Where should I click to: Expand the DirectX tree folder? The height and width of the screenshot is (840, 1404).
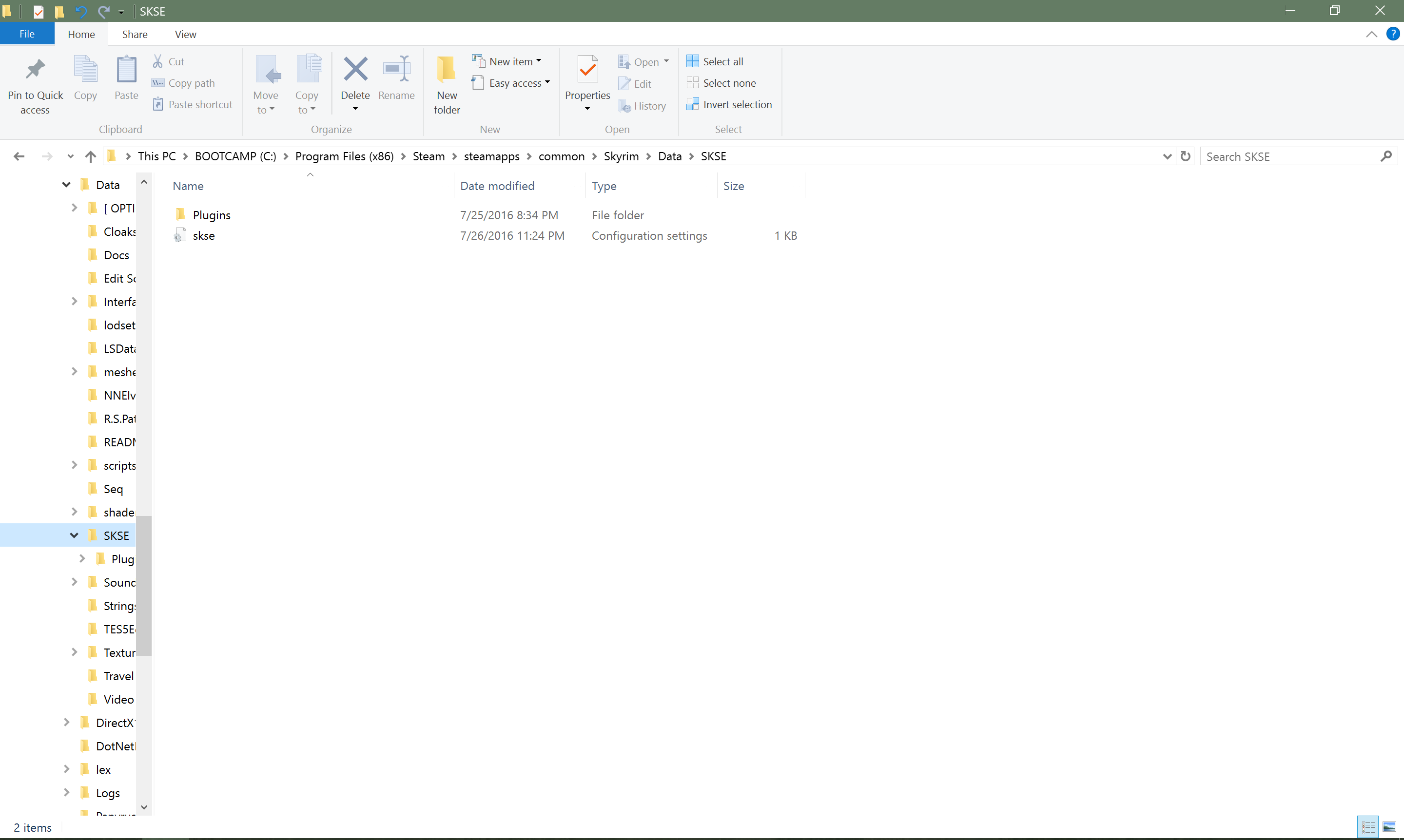pos(66,722)
